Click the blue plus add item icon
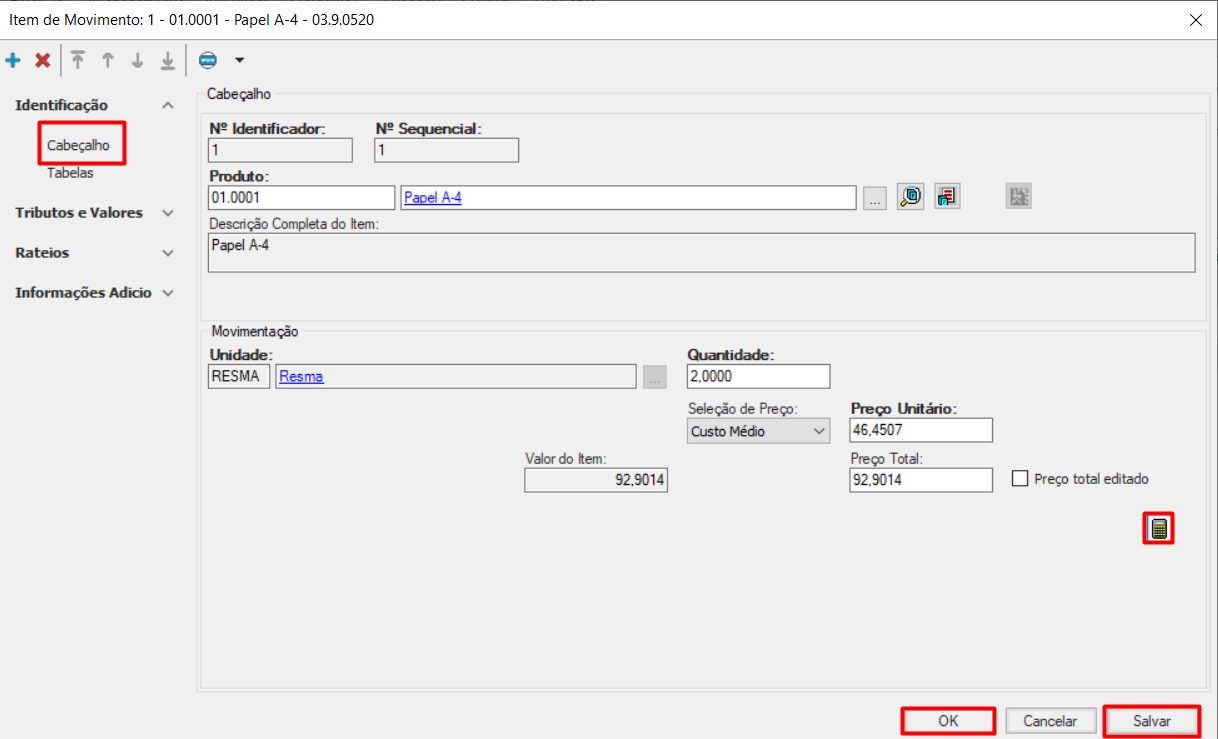1218x739 pixels. (13, 61)
